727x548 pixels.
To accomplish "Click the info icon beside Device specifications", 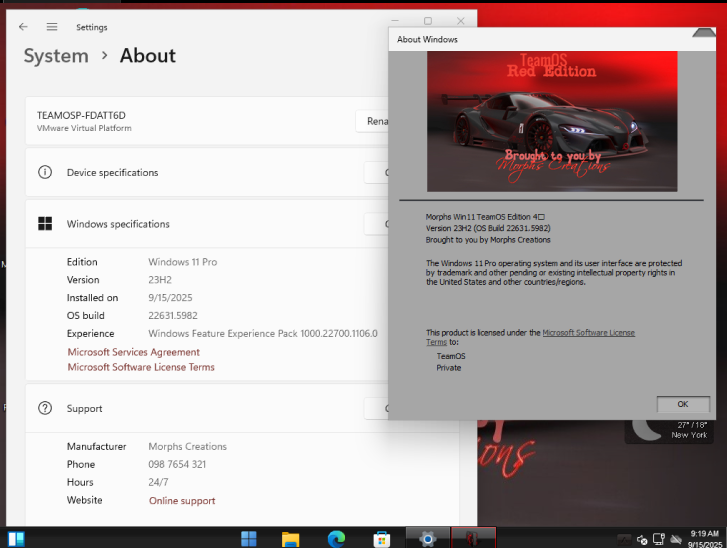I will click(45, 172).
